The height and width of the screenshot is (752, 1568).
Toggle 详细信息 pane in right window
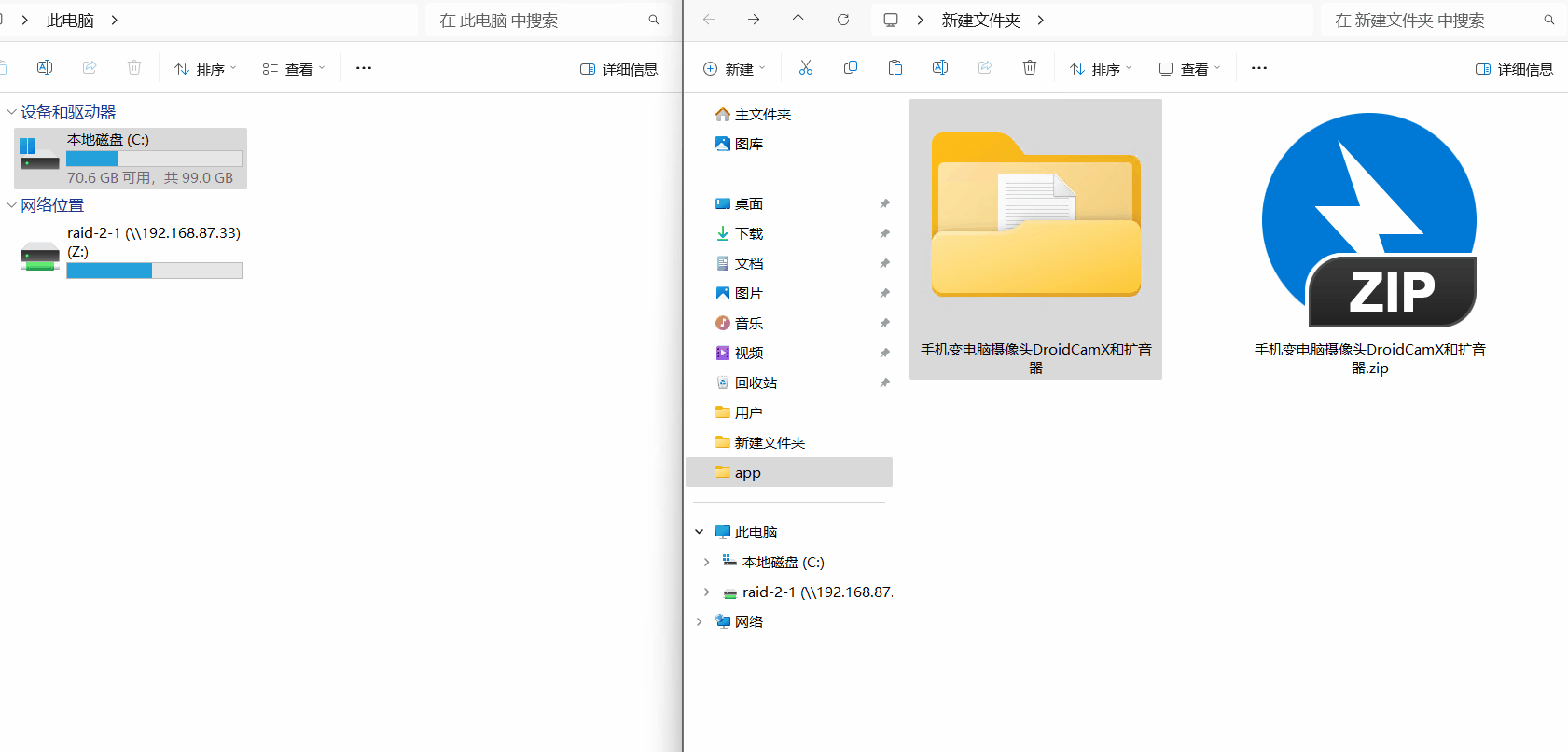(x=1514, y=69)
